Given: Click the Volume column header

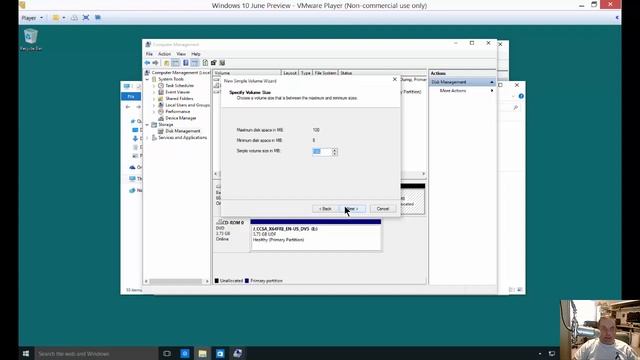Looking at the screenshot, I should click(247, 73).
